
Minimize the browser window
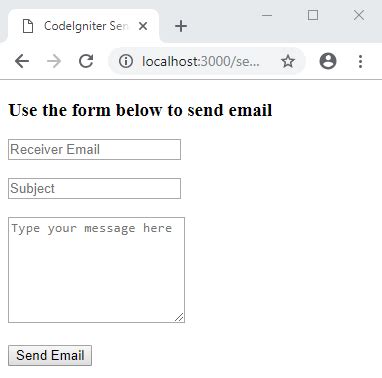tap(267, 15)
